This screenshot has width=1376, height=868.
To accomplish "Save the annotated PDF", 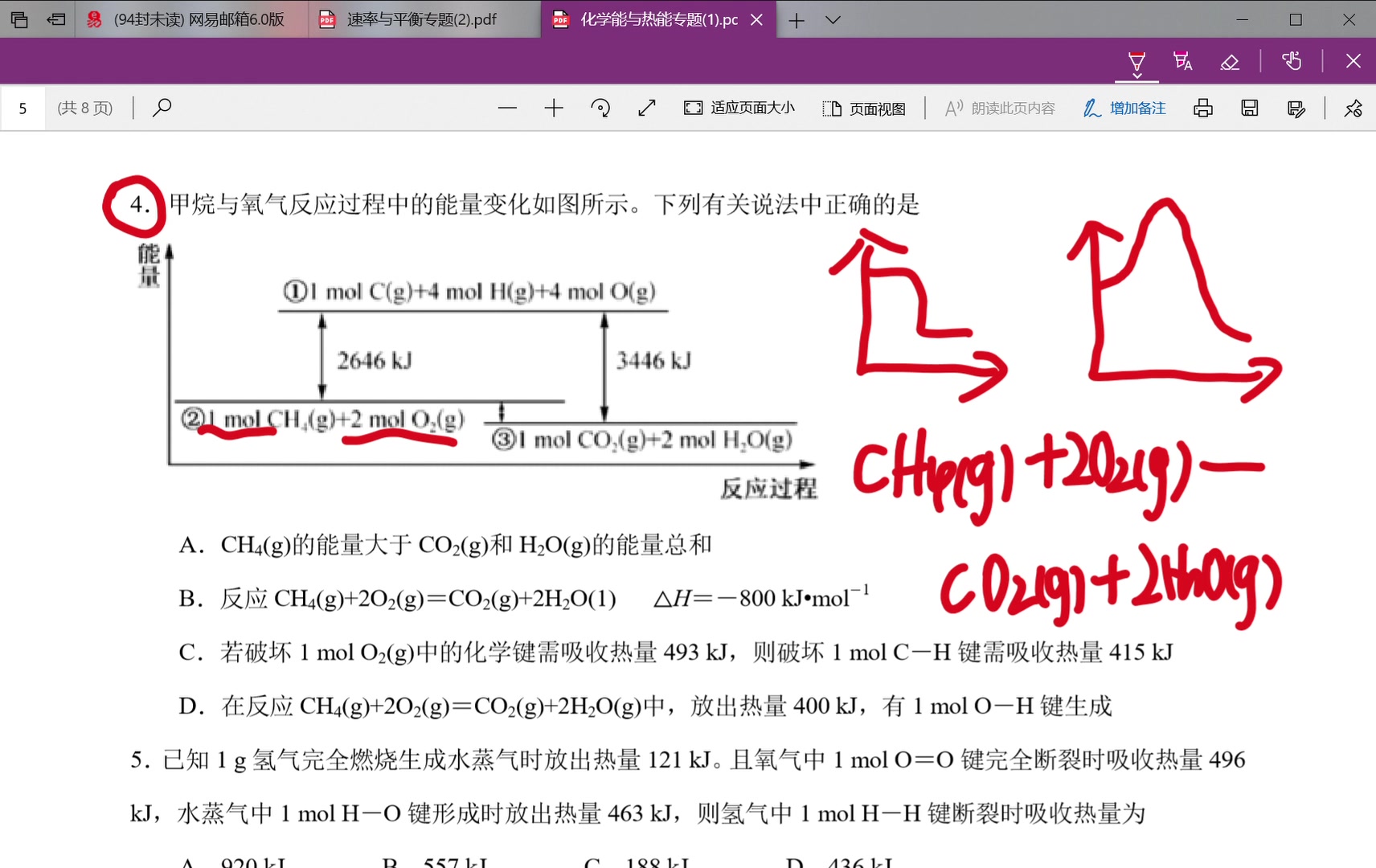I will [x=1248, y=107].
